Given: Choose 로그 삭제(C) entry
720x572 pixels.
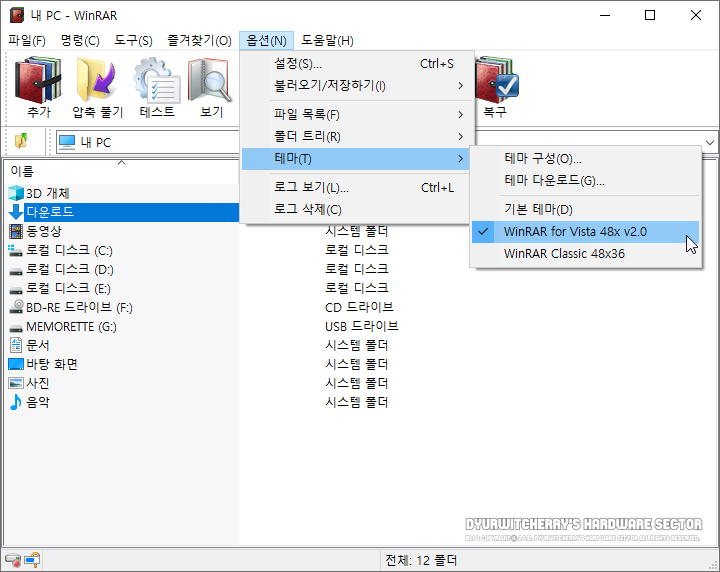Looking at the screenshot, I should coord(356,209).
